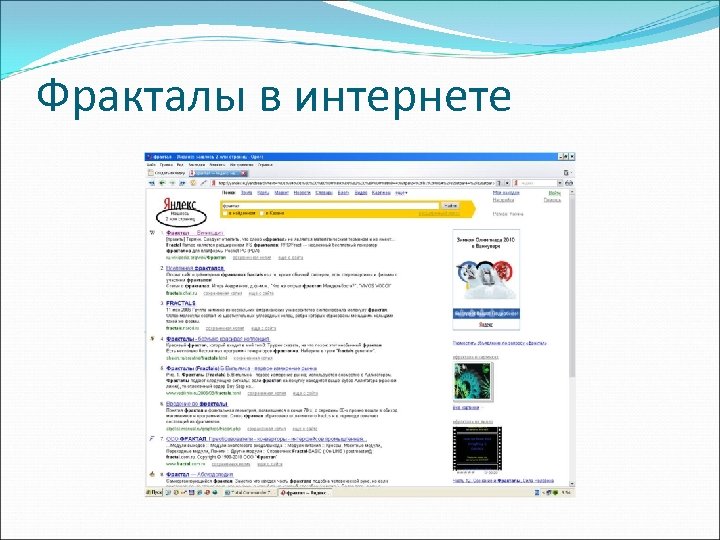Click the Войти login link

click(x=555, y=193)
